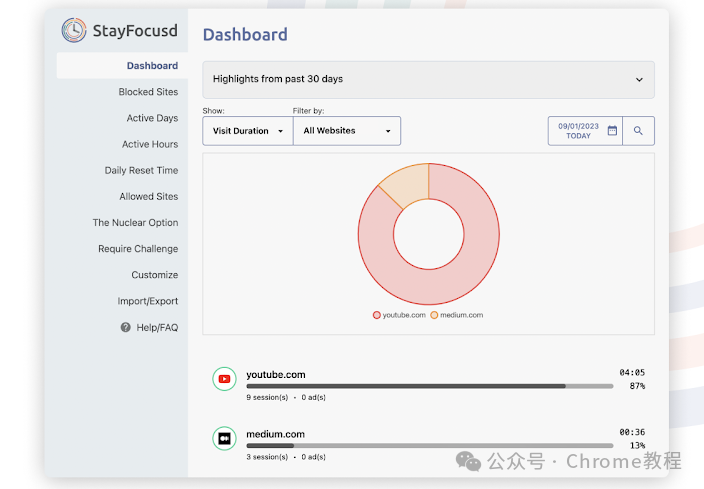Open Require Challenge settings
This screenshot has width=704, height=489.
point(138,249)
